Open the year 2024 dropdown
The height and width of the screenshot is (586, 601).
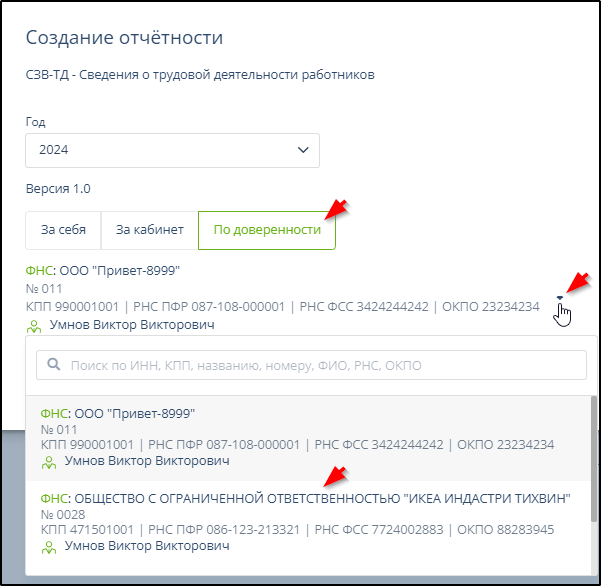(171, 150)
